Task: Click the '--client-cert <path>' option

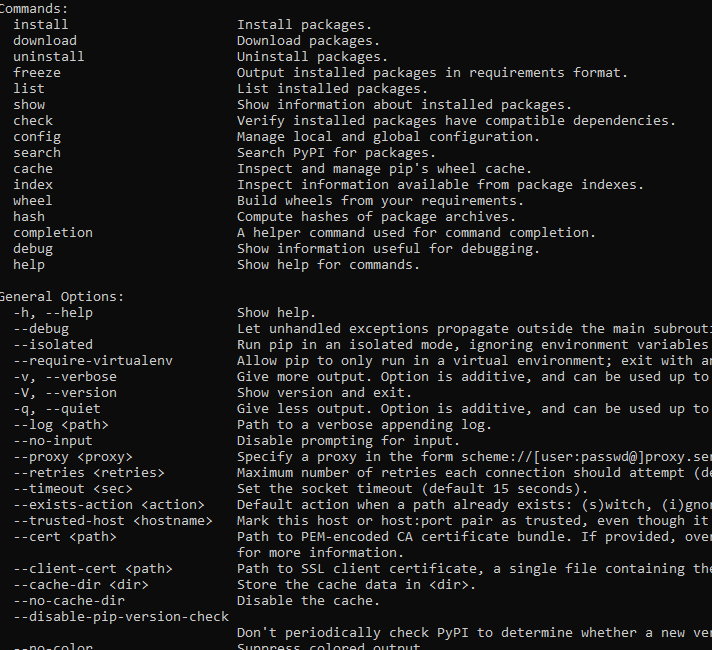Action: [93, 569]
